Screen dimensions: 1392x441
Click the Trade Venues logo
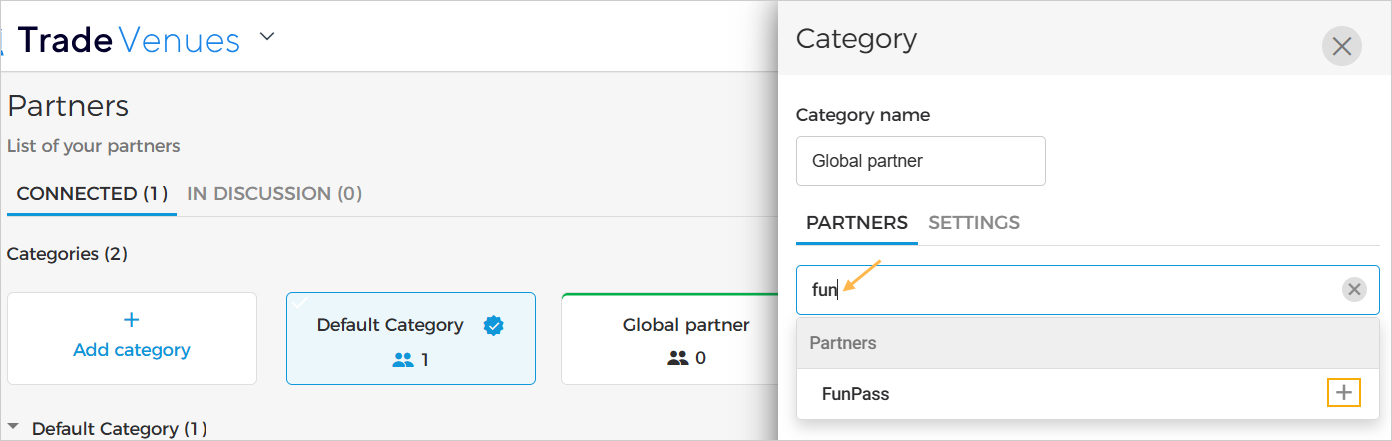pos(128,40)
